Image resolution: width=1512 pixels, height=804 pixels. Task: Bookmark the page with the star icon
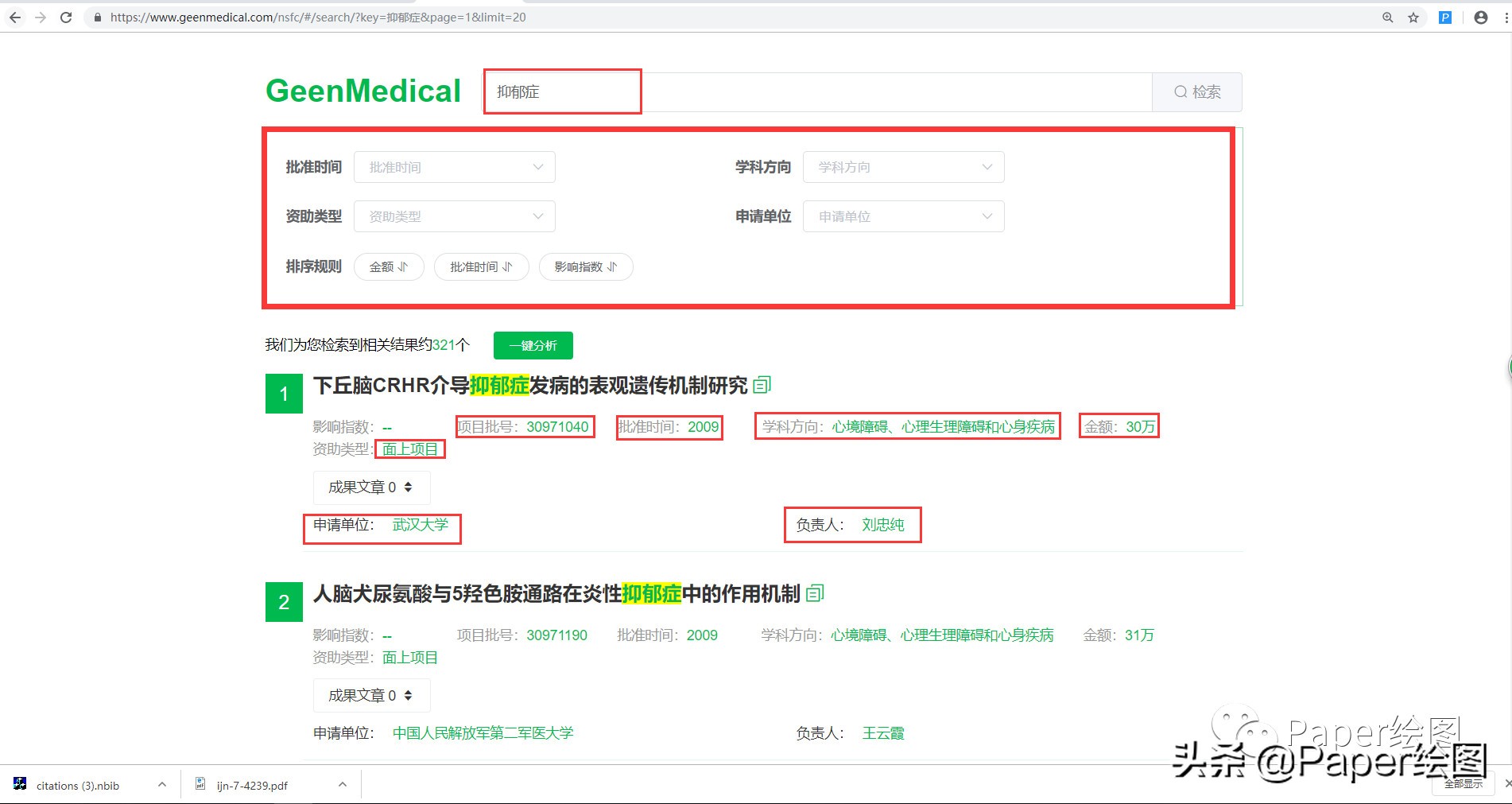(1414, 17)
